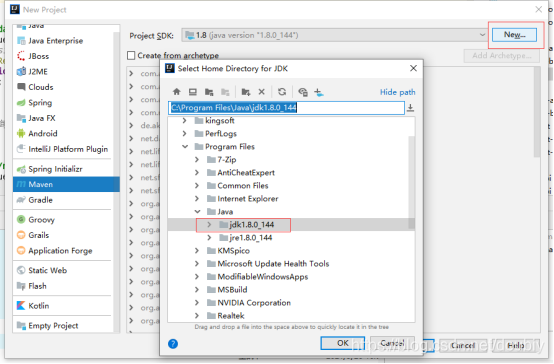Click the Delete (X) toolbar icon
The height and width of the screenshot is (364, 554).
[x=261, y=92]
